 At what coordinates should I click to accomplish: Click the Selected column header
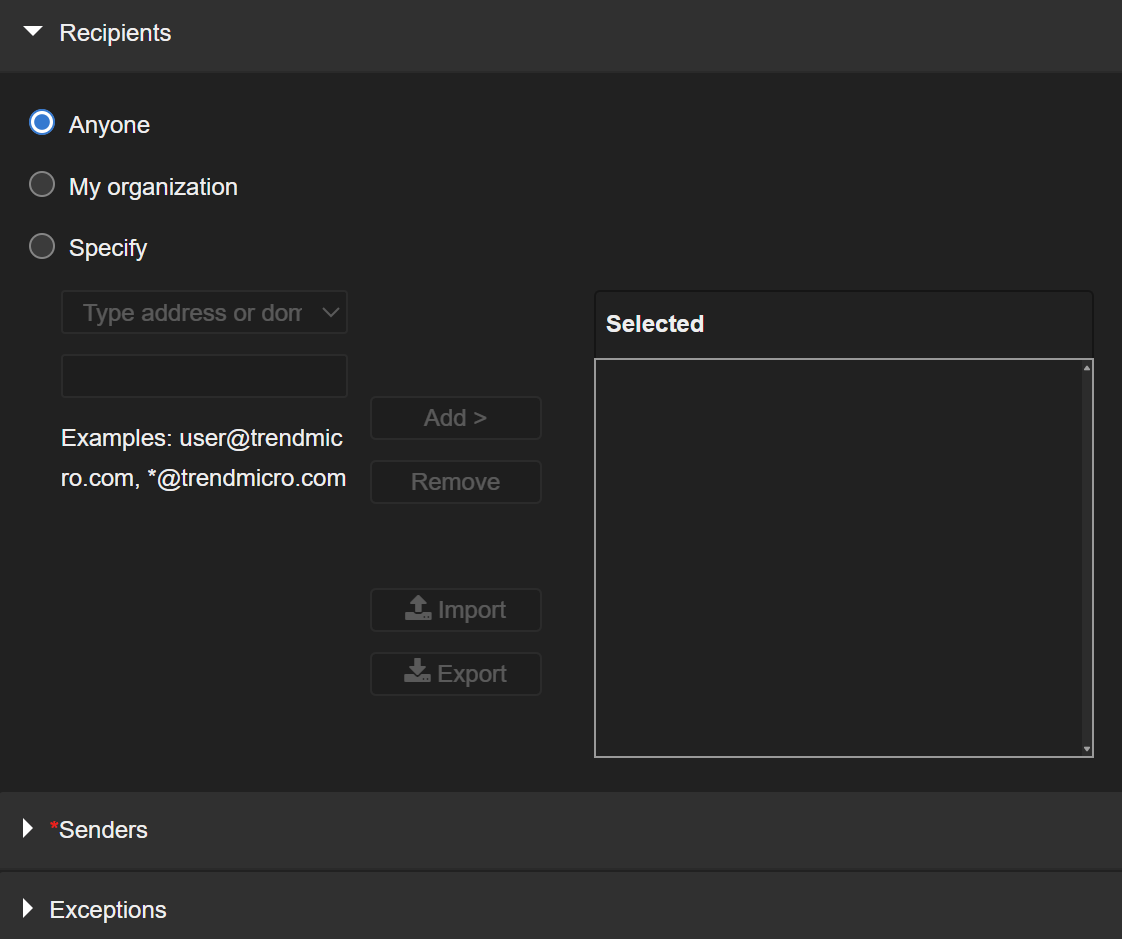[655, 324]
